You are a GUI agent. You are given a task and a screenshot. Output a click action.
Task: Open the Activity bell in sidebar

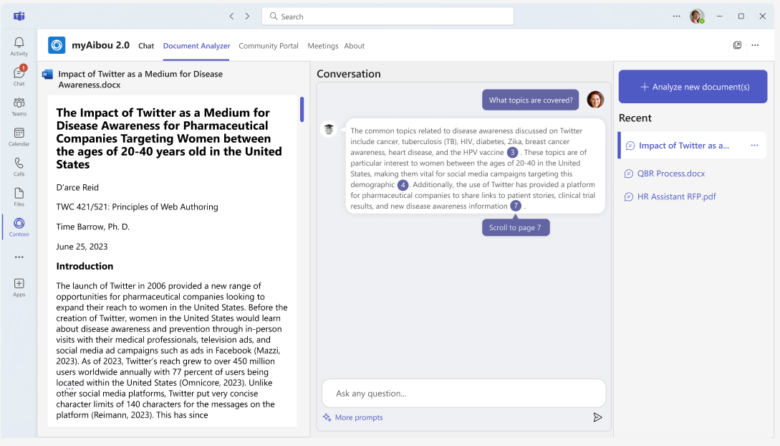coord(19,46)
